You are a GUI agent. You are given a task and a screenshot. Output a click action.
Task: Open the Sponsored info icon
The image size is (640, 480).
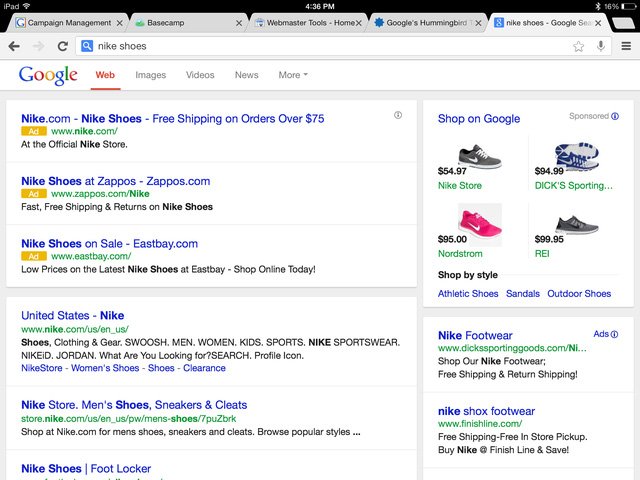(615, 116)
